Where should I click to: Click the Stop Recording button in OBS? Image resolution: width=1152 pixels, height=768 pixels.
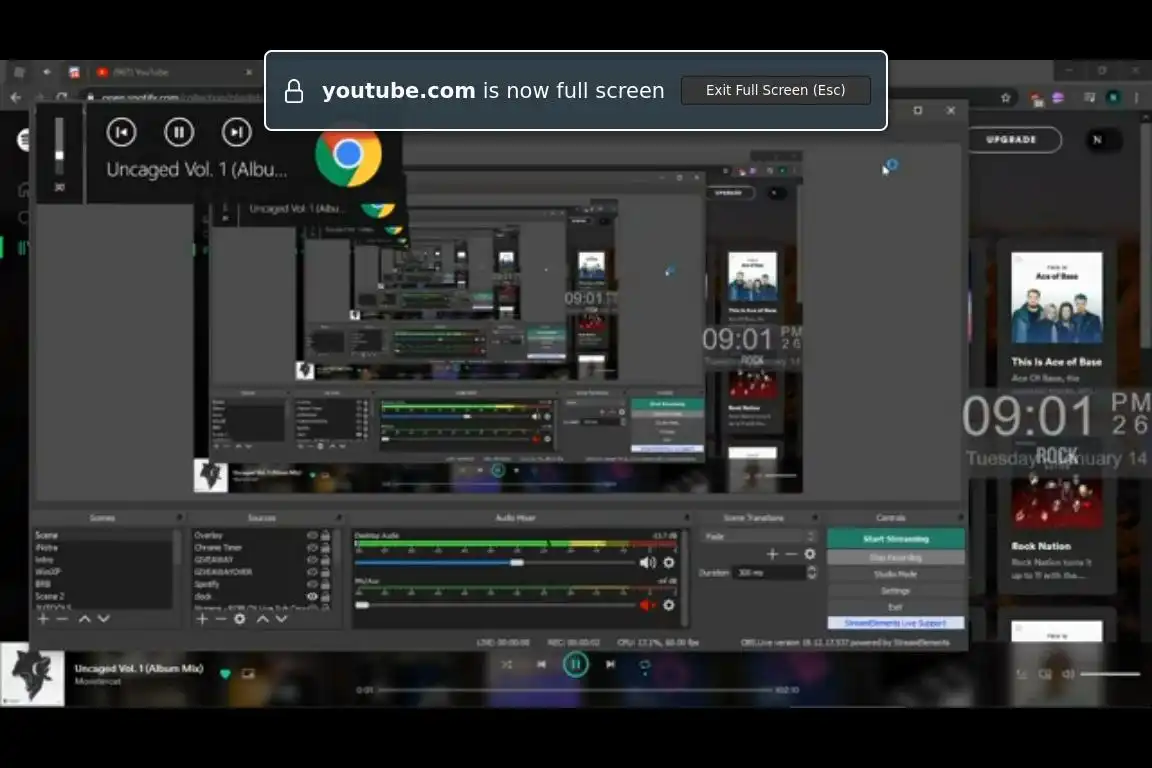(x=896, y=558)
